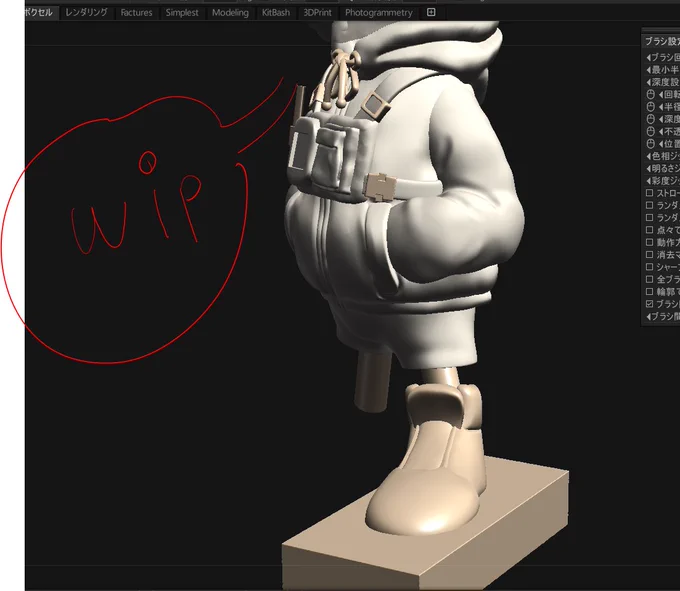
Task: Switch to the Photogrammetry tab
Action: click(379, 13)
